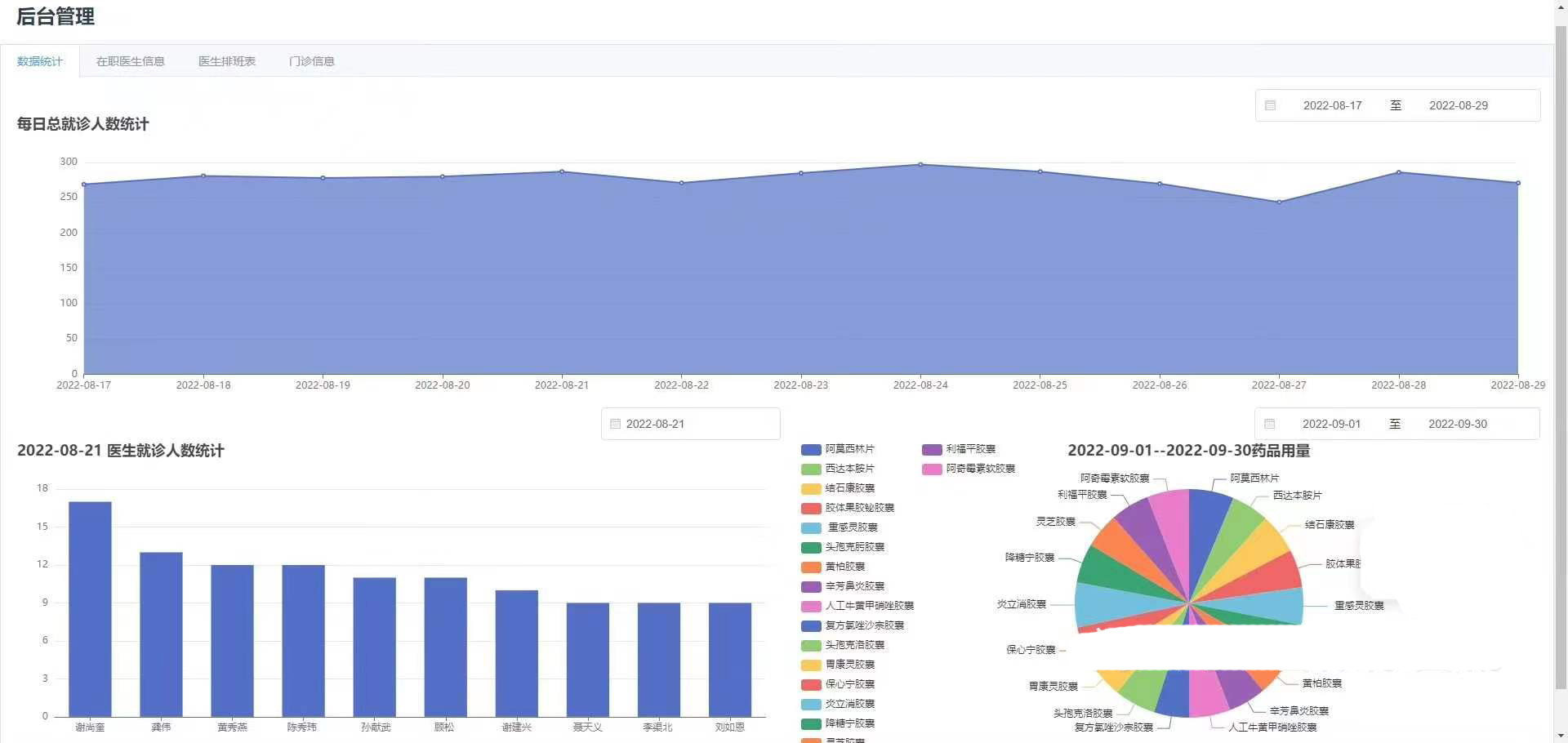Screen dimensions: 1568x743
Task: Open end date 2022-09-30 picker
Action: pyautogui.click(x=1457, y=424)
